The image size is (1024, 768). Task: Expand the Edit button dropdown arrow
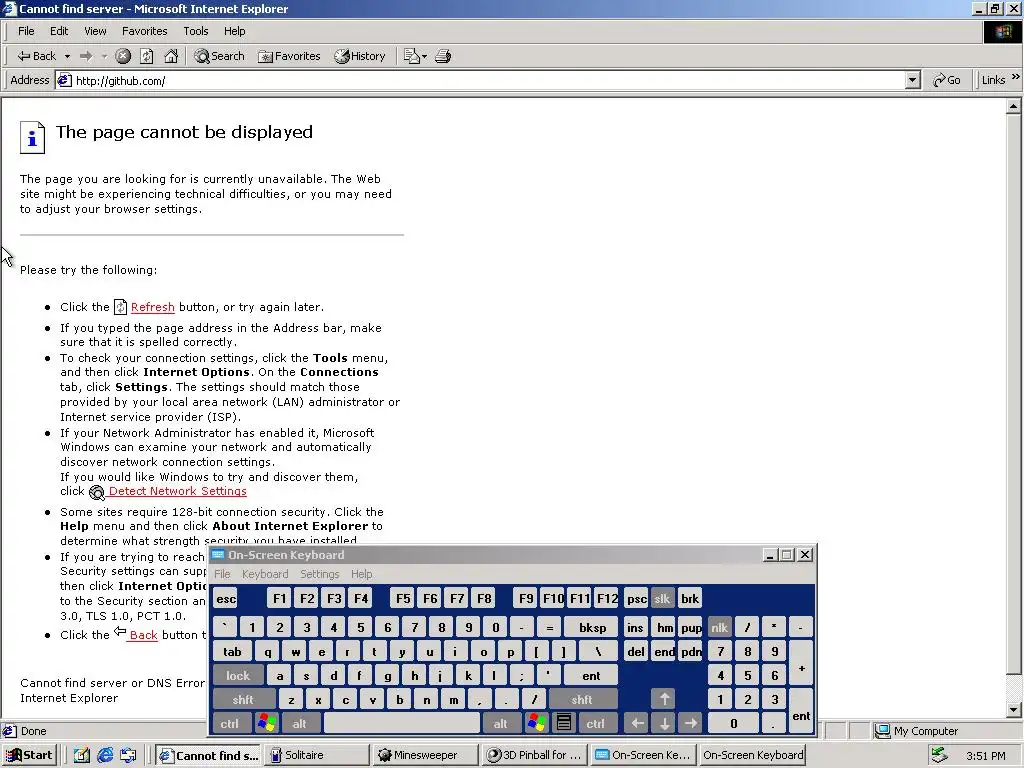point(424,56)
